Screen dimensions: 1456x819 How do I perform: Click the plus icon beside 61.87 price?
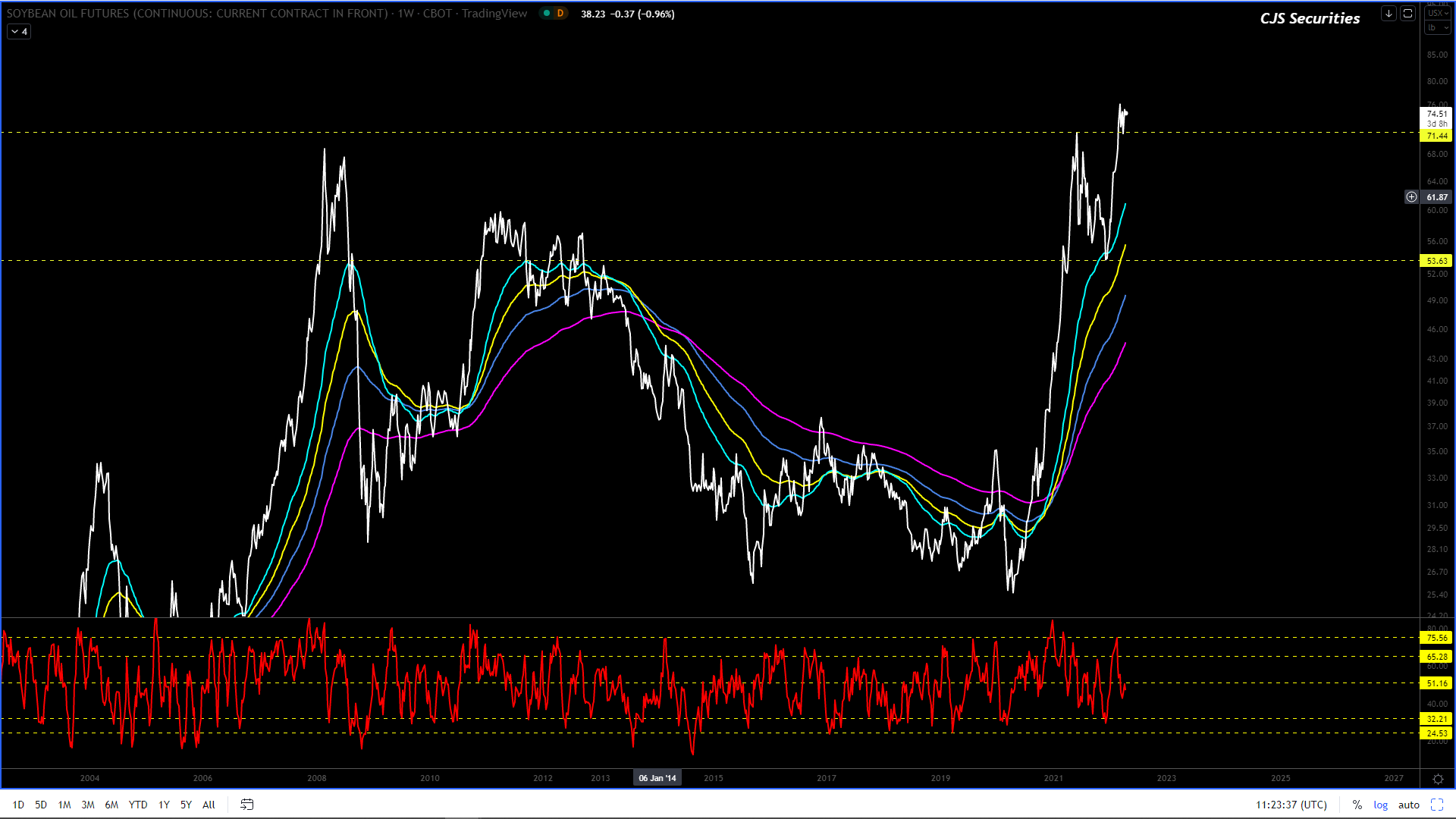[x=1411, y=197]
